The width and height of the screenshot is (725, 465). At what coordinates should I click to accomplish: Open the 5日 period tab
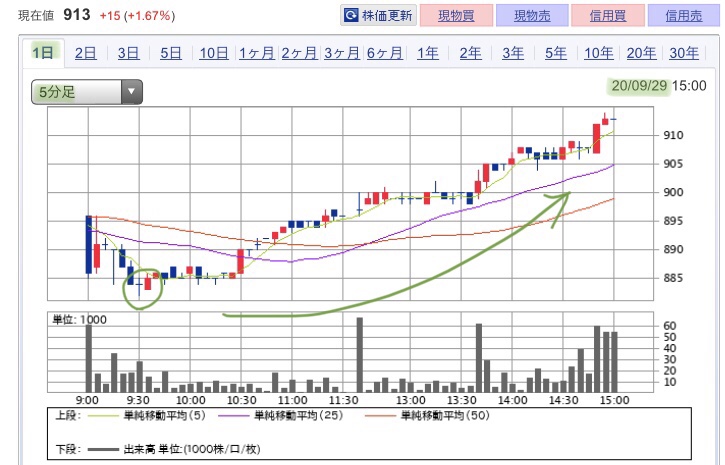(171, 53)
